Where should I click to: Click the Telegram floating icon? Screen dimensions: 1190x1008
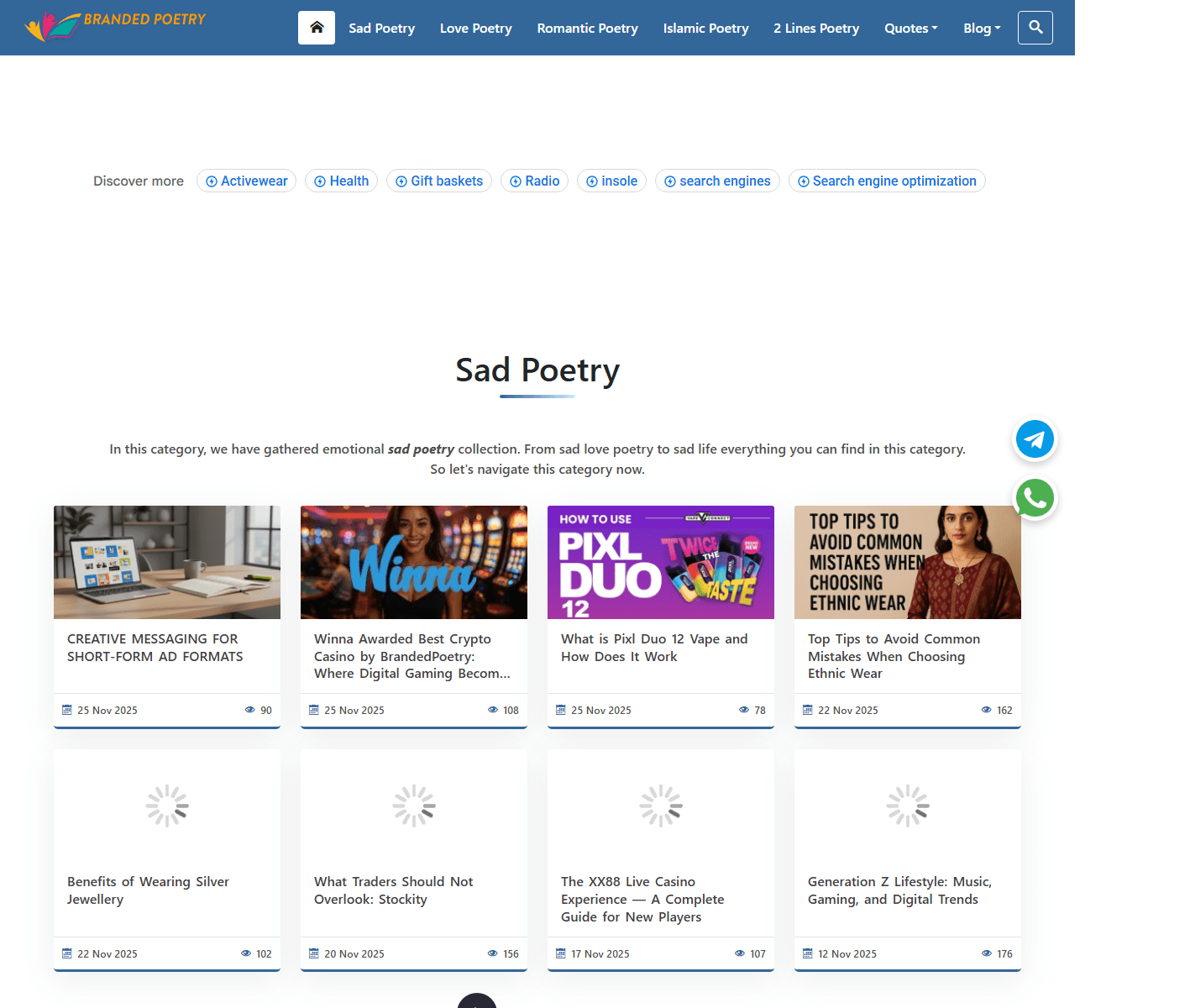click(1035, 439)
